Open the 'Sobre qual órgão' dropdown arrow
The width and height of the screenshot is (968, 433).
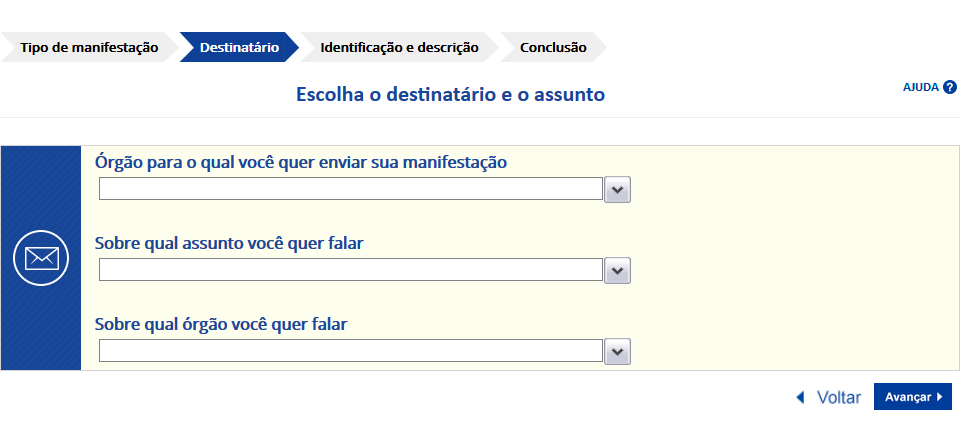(x=617, y=351)
